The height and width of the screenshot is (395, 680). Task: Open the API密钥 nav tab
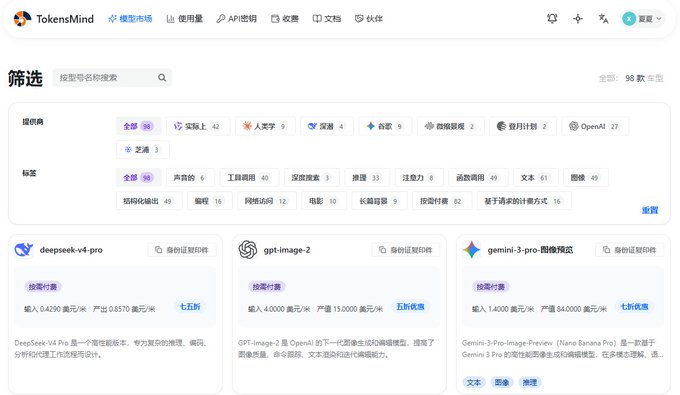point(236,19)
